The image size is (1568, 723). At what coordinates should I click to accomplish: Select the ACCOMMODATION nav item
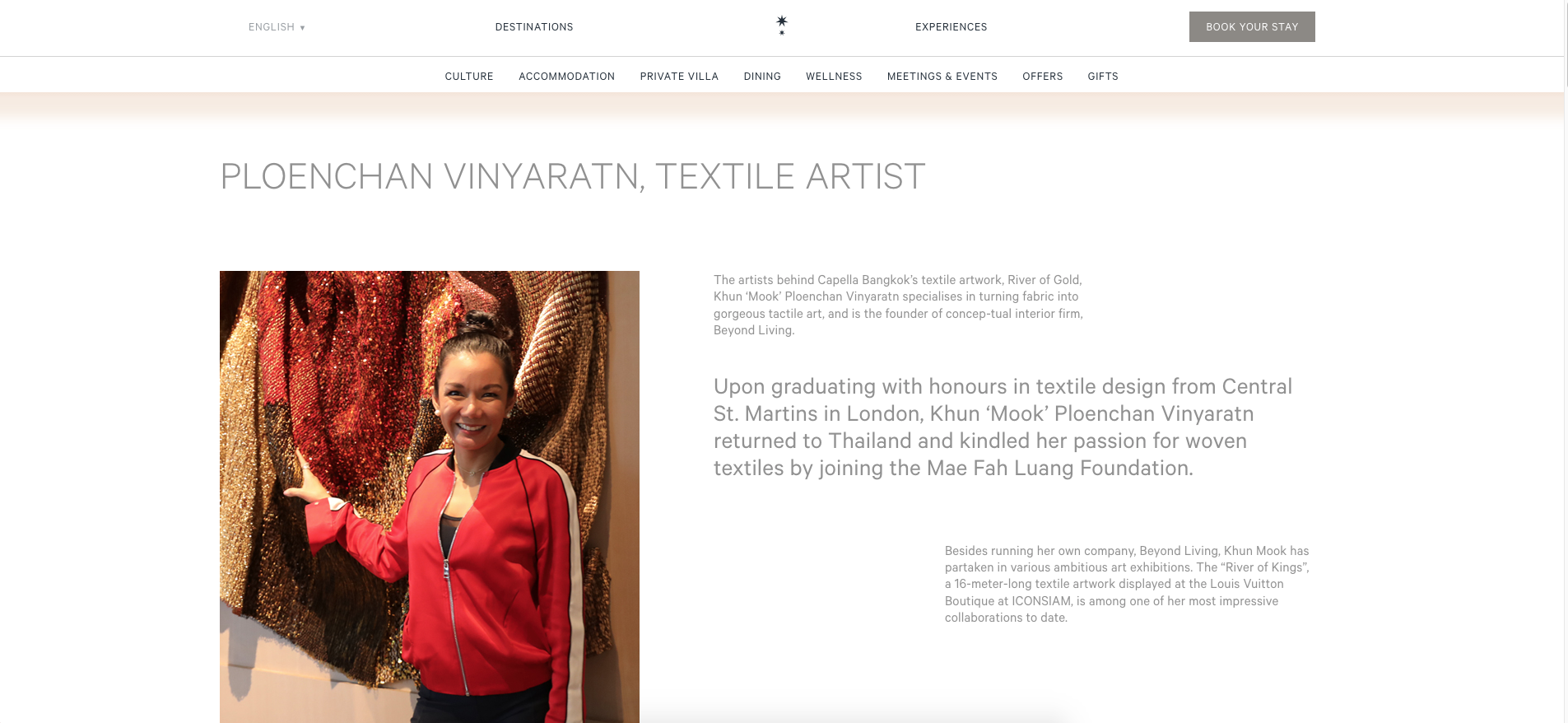coord(566,77)
